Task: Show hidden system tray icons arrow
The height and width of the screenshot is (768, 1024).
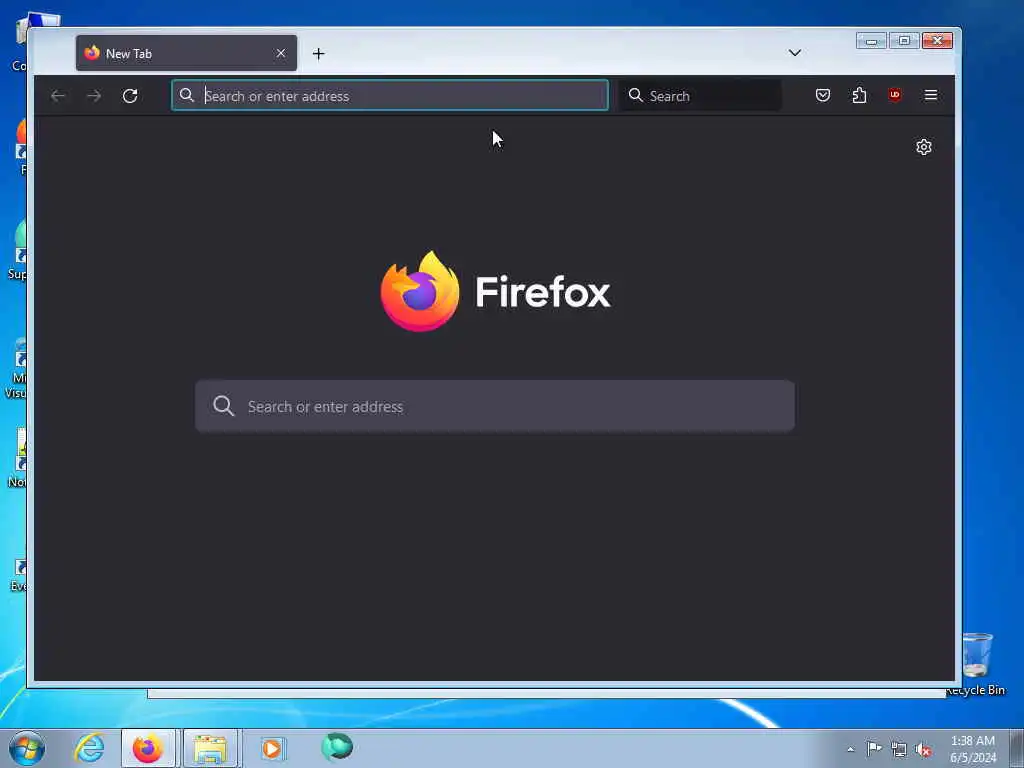Action: 850,749
